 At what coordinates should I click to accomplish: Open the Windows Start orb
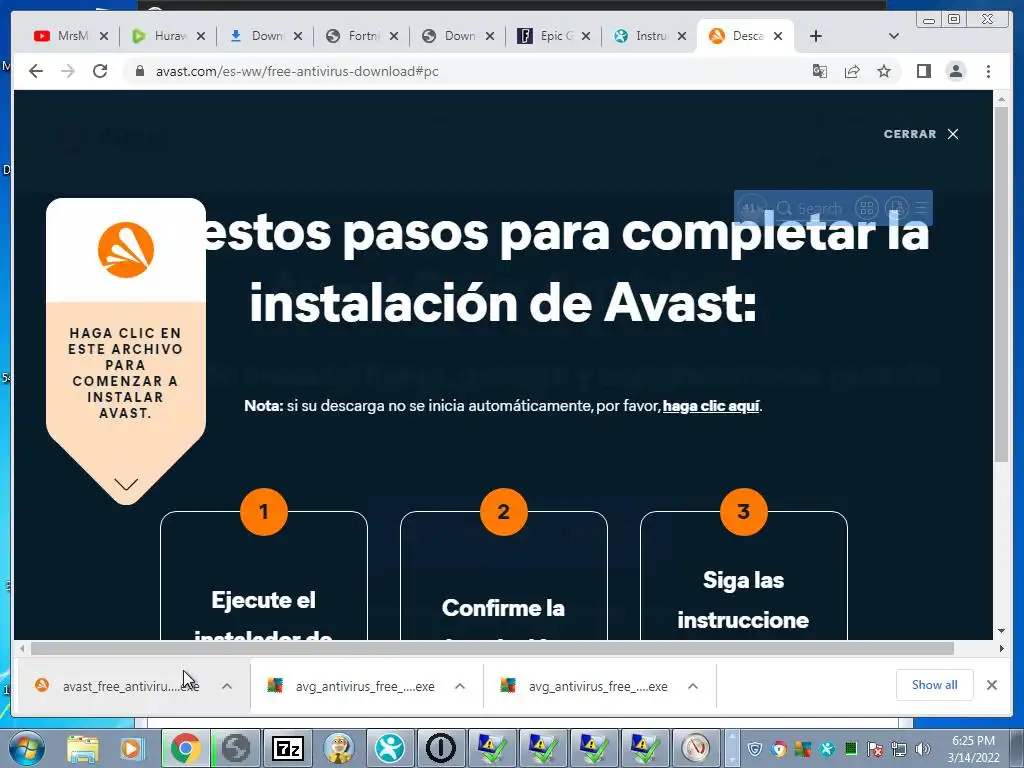[x=27, y=748]
